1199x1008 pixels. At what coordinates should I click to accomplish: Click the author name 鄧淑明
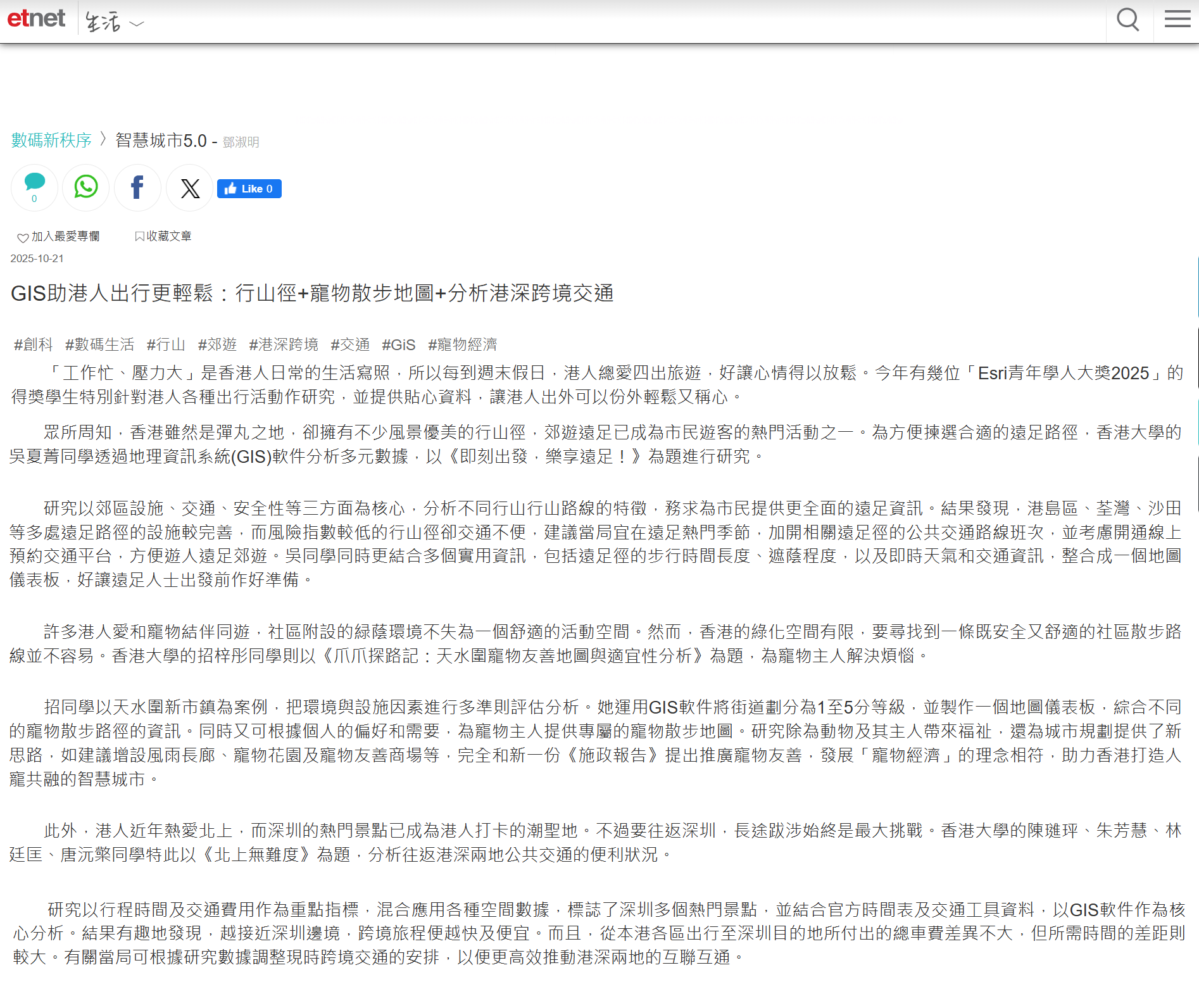pyautogui.click(x=241, y=142)
